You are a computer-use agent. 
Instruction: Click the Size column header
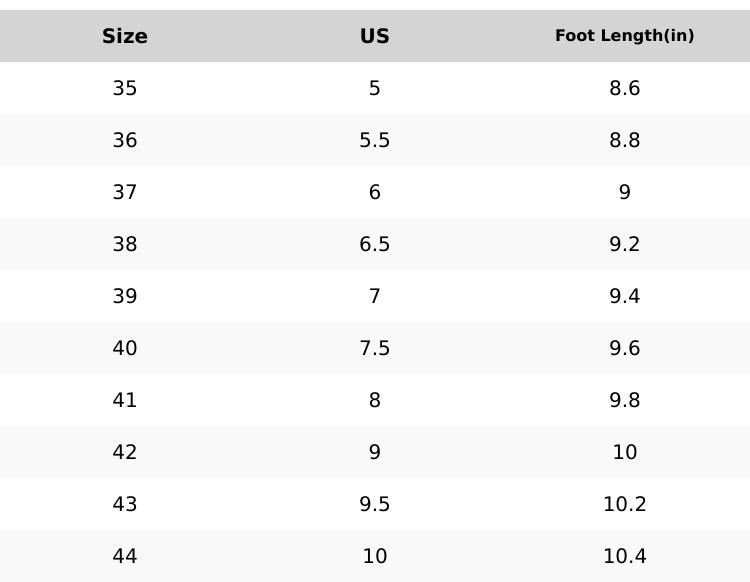pos(125,36)
